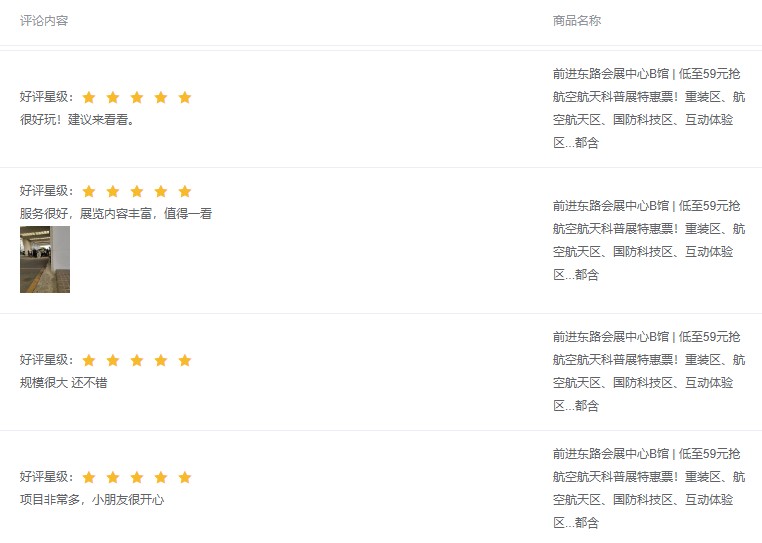Click the 评论内容 column header
This screenshot has width=762, height=543.
pos(44,20)
